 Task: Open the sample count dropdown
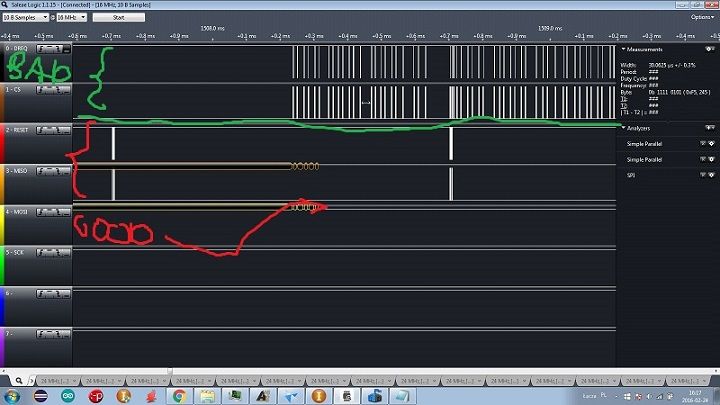point(26,17)
